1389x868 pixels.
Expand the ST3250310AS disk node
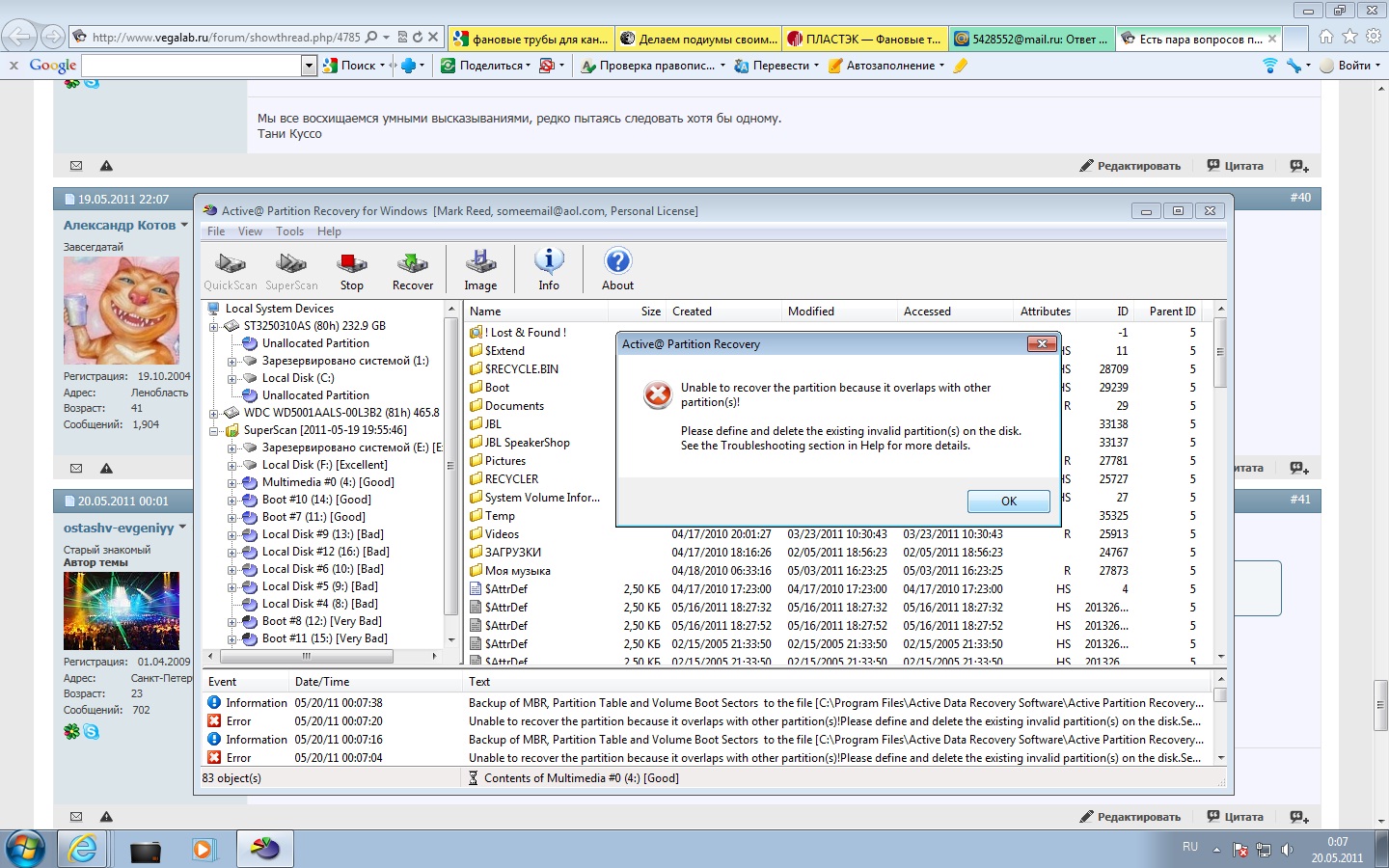tap(214, 326)
